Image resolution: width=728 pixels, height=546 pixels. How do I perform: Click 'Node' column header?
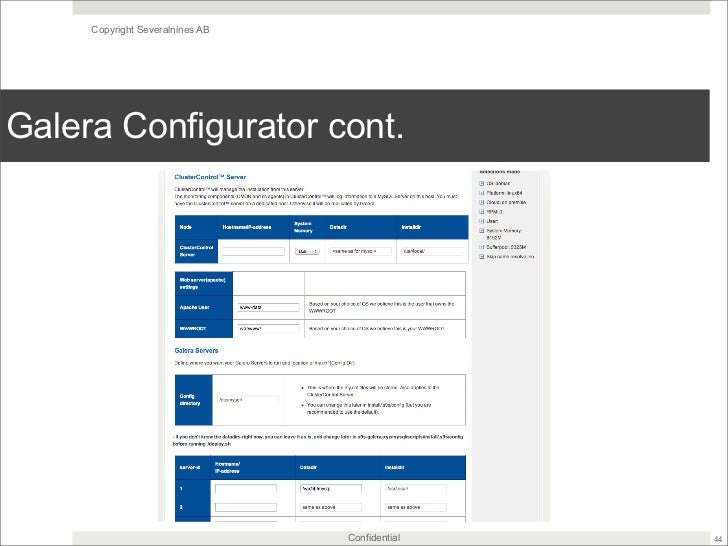click(185, 227)
